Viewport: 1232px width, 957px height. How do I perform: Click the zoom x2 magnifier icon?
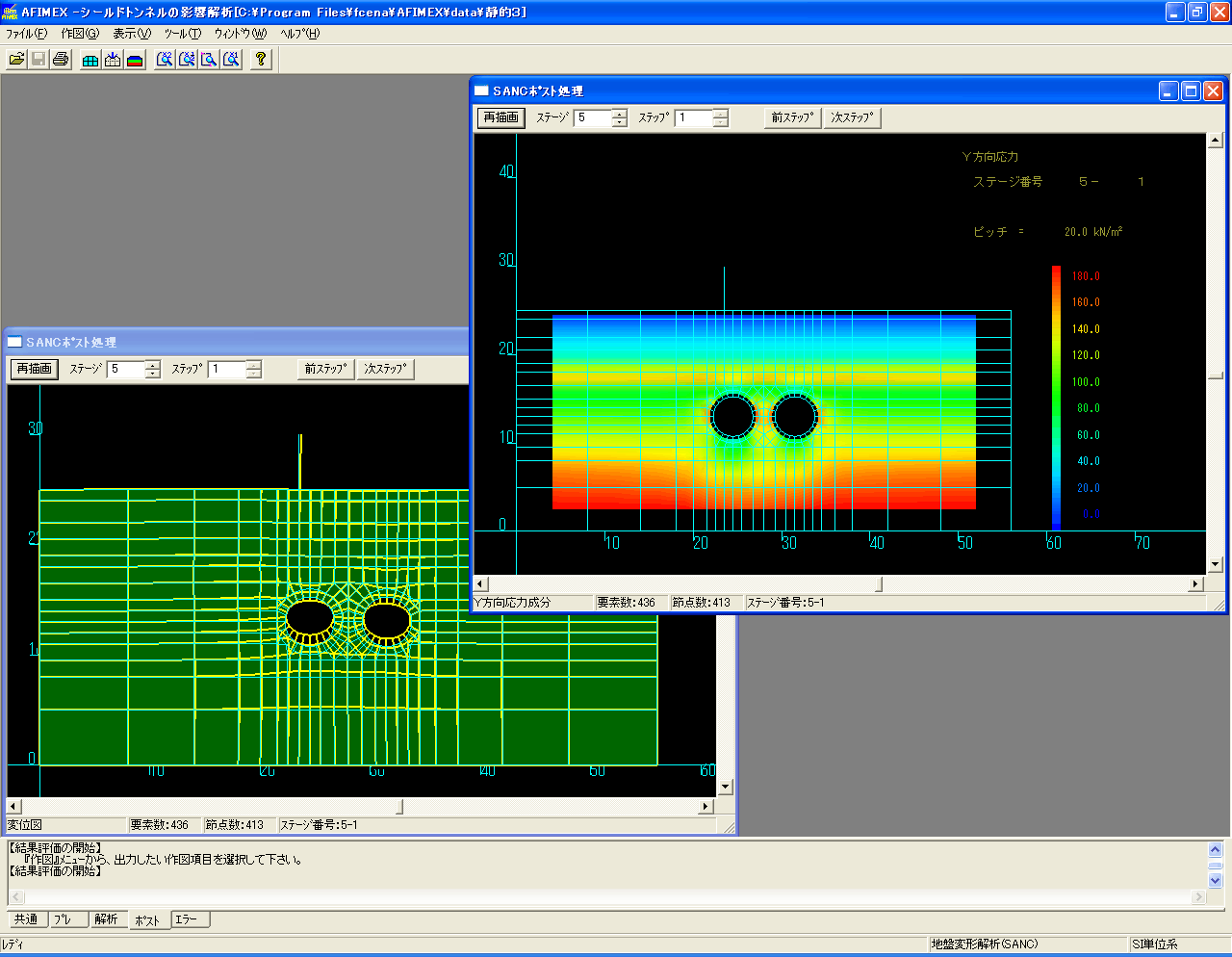165,60
